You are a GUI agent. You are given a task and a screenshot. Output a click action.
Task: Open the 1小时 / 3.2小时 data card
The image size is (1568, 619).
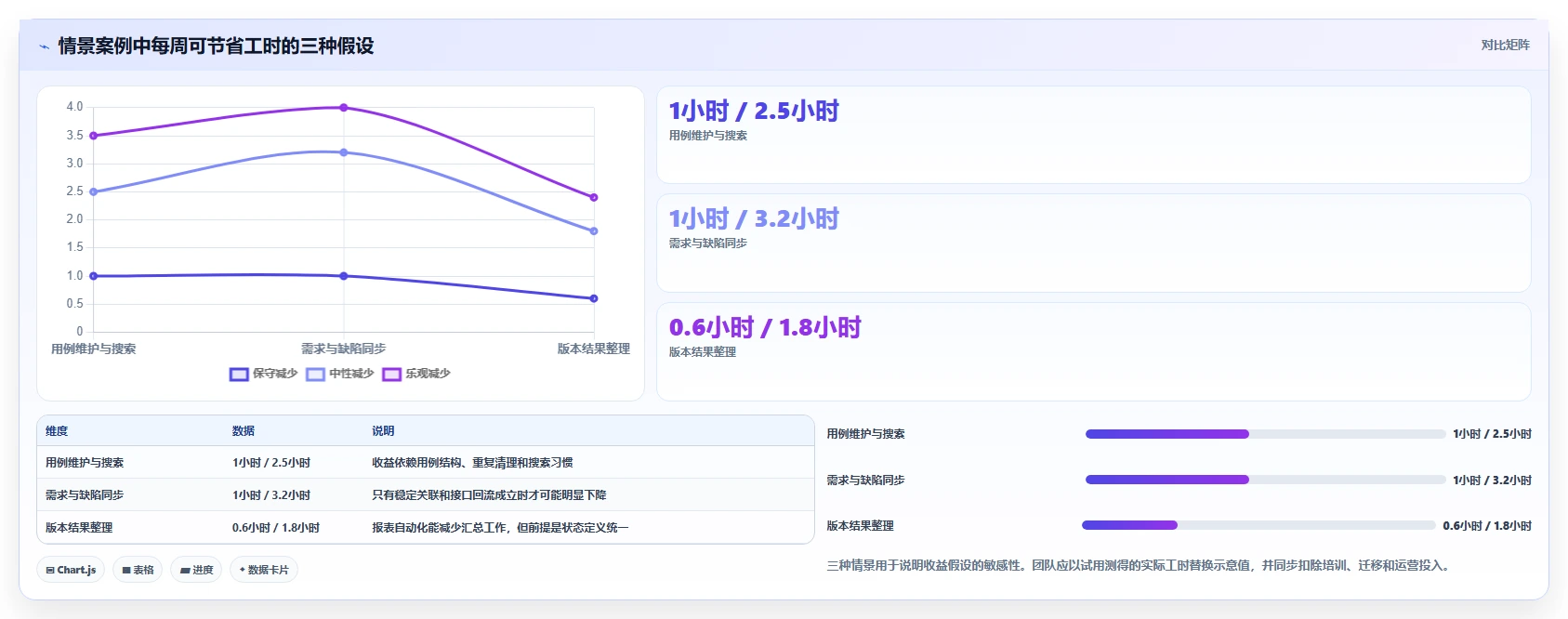(x=1093, y=243)
